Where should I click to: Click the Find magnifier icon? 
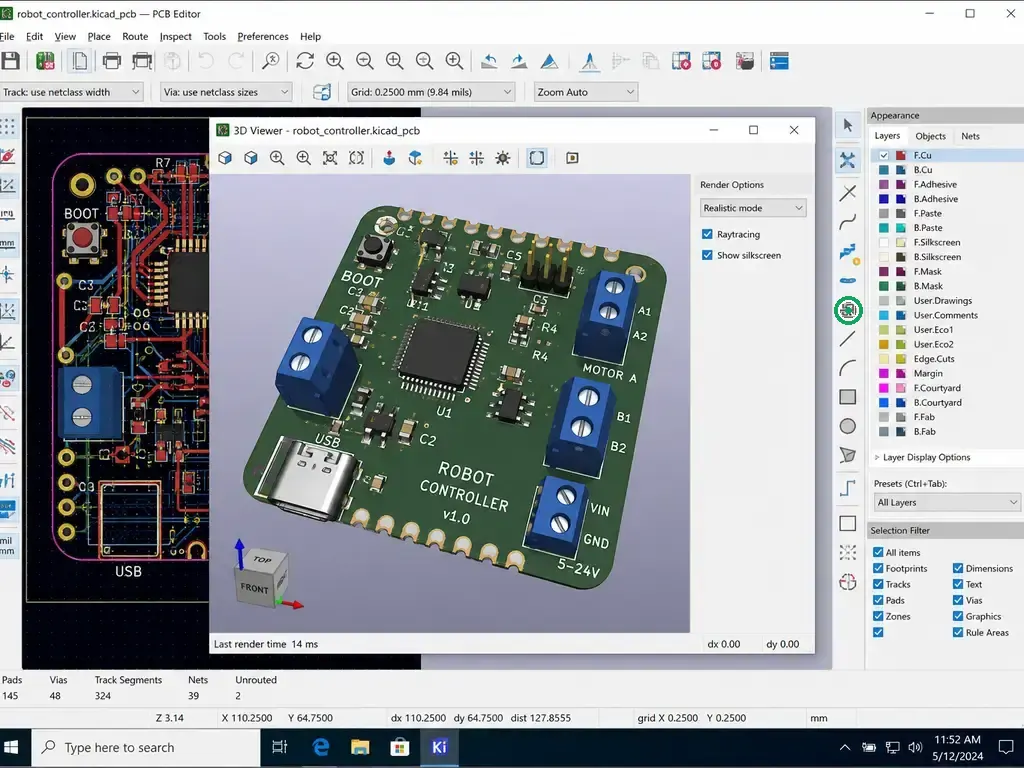coord(270,61)
